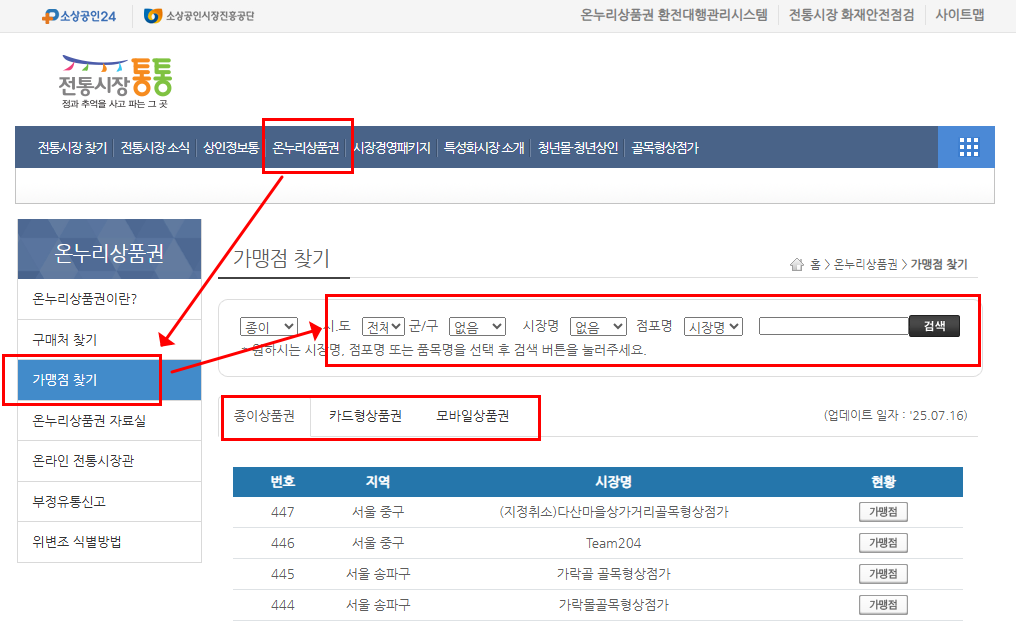Image resolution: width=1016 pixels, height=623 pixels.
Task: Open 청년몰·청년상인 navigation menu
Action: click(578, 148)
